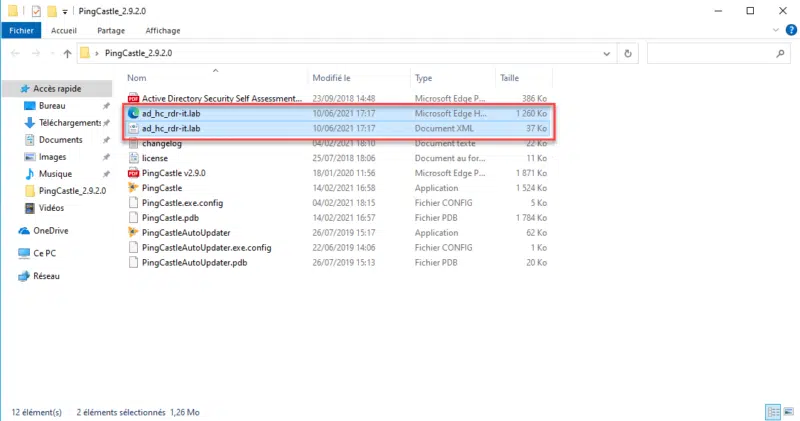Sort by the Type column header
Viewport: 800px width, 421px height.
[423, 78]
